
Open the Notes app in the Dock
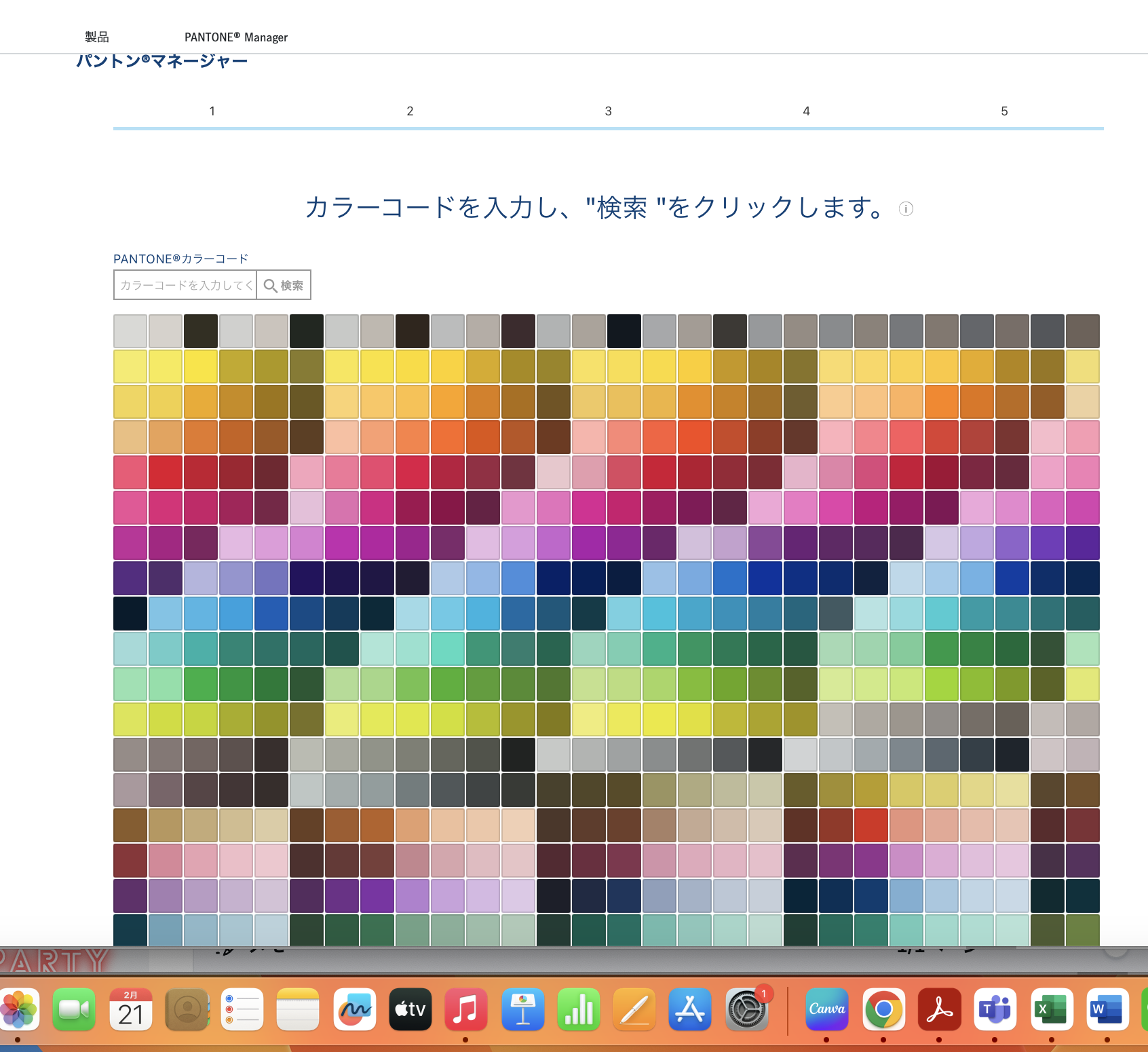pos(298,1009)
